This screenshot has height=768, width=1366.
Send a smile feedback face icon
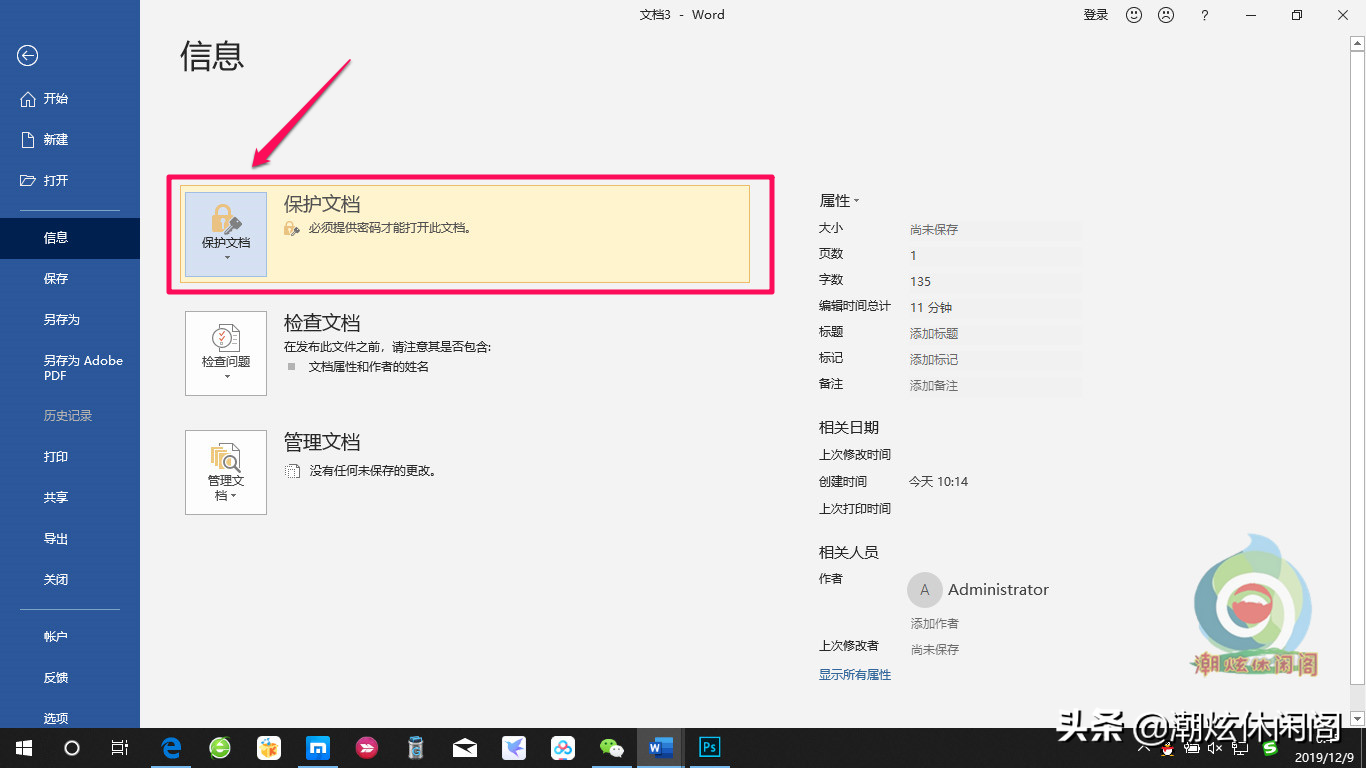[1134, 15]
